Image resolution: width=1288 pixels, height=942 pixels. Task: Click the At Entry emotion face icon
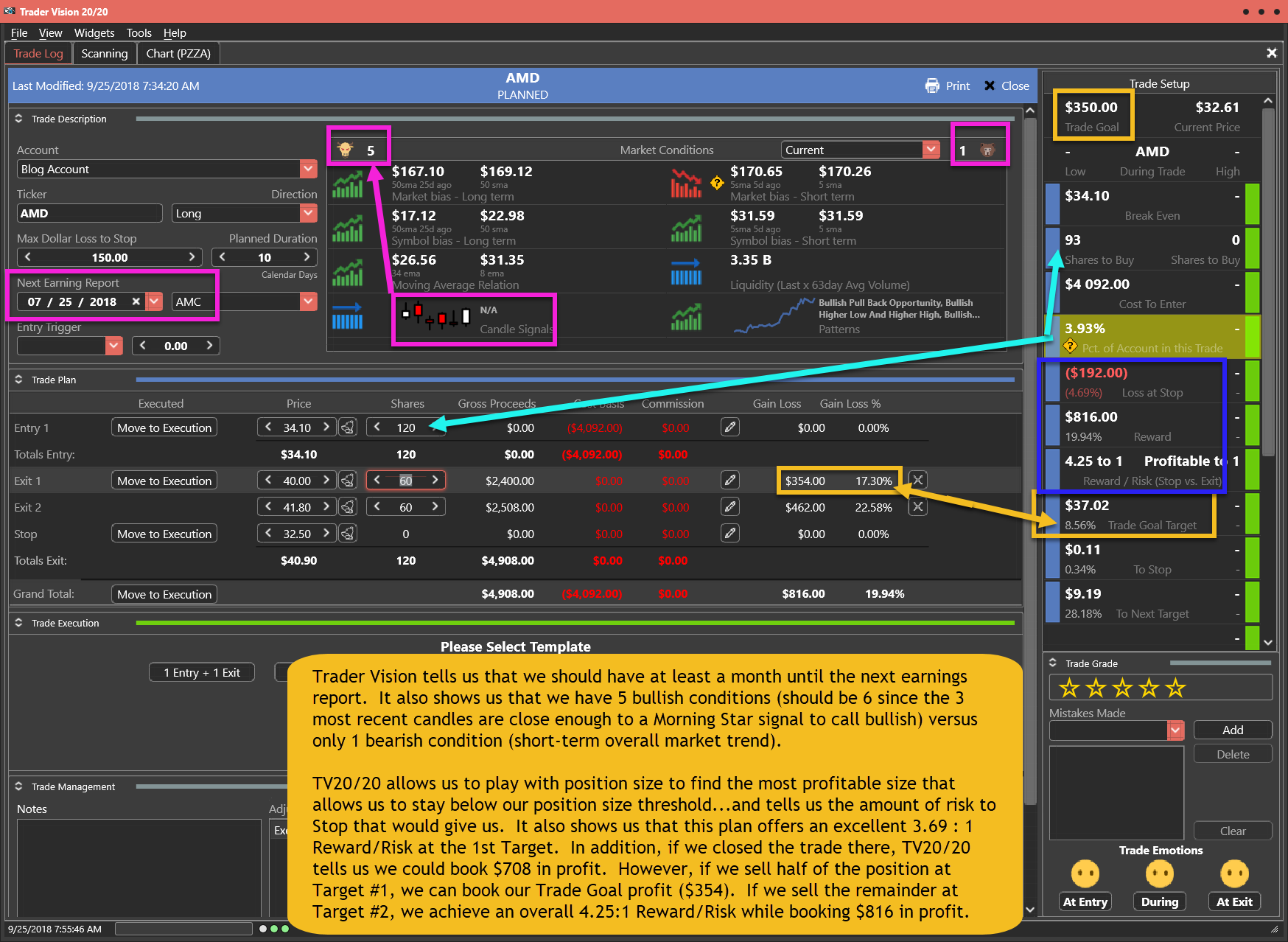click(1085, 874)
